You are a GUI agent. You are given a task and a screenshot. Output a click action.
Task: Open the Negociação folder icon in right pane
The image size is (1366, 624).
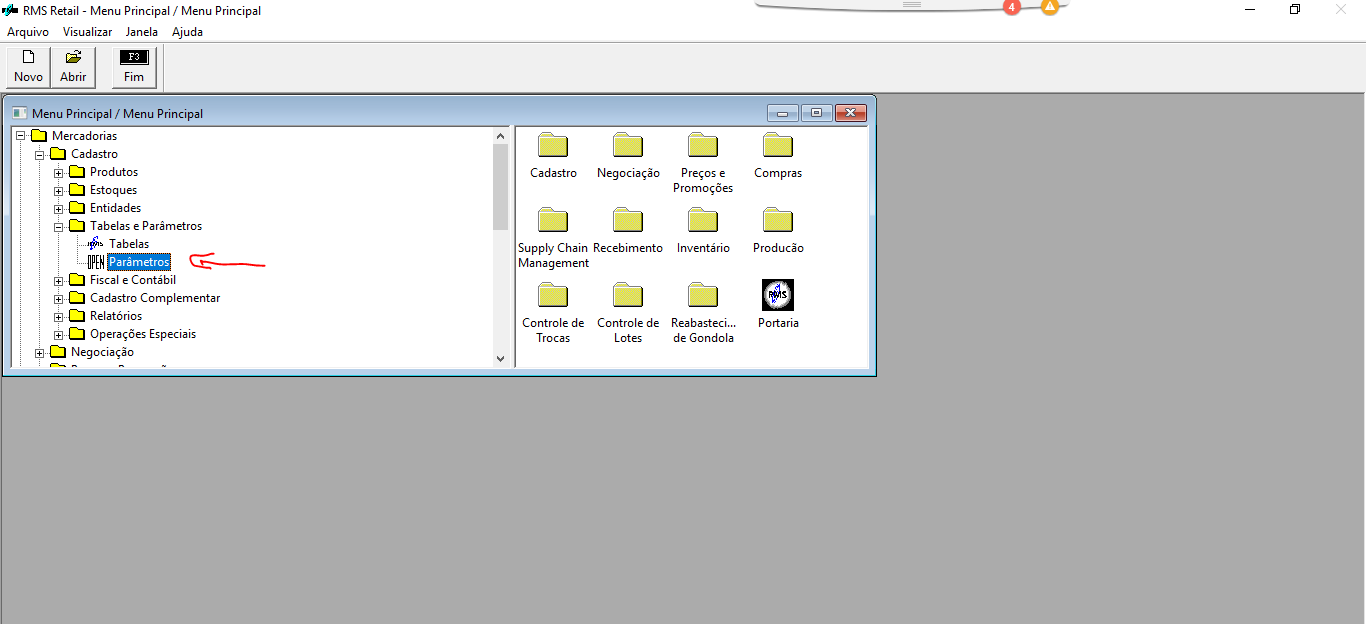point(628,146)
